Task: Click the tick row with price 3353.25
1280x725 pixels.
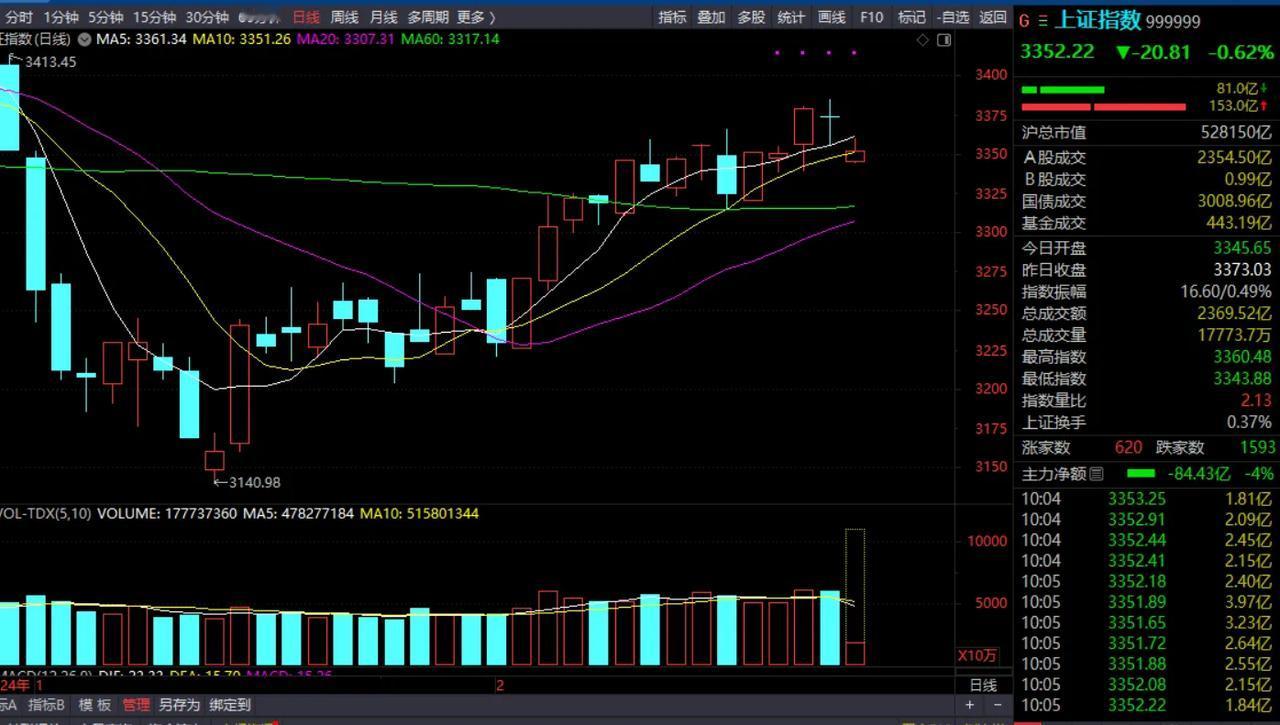Action: [x=1147, y=499]
